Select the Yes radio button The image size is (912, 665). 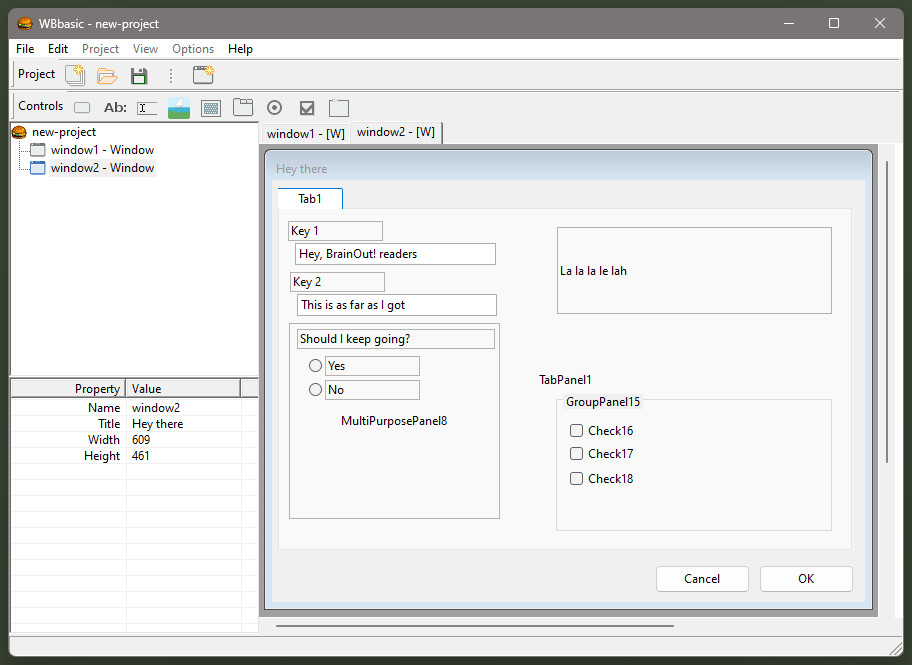click(x=315, y=365)
